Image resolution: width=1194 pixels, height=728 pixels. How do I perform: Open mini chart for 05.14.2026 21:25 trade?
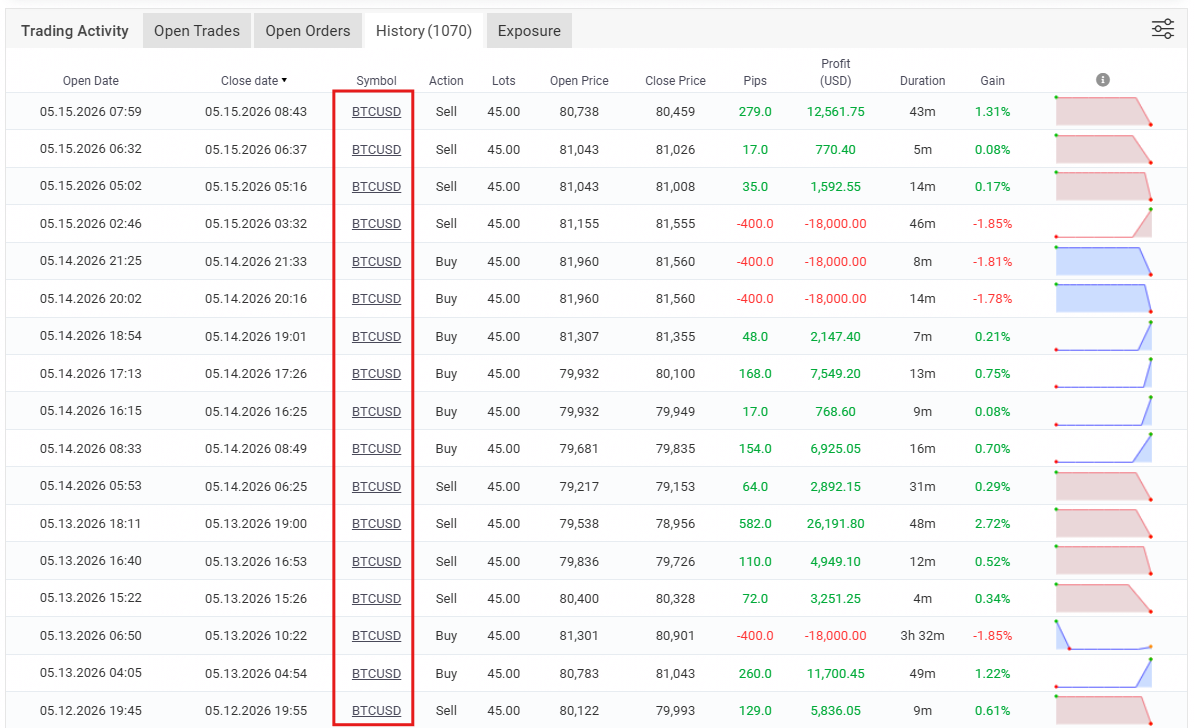coord(1103,260)
